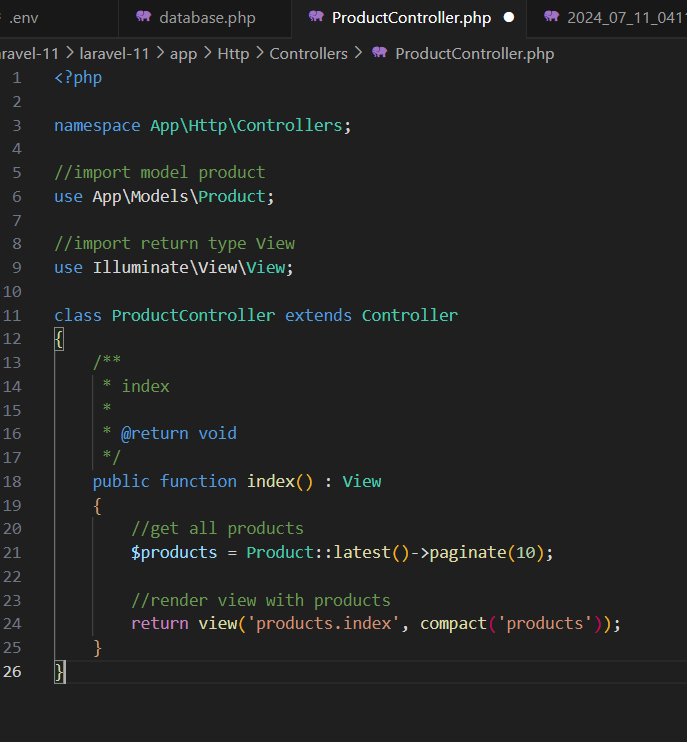Click '$products' variable on line 21
This screenshot has width=687, height=742.
point(174,553)
